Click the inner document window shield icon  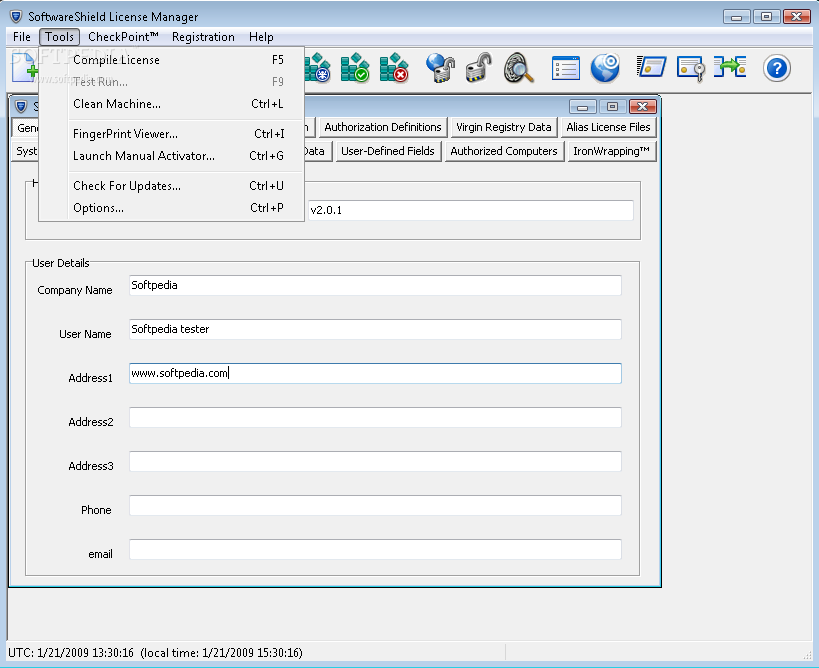tap(21, 107)
